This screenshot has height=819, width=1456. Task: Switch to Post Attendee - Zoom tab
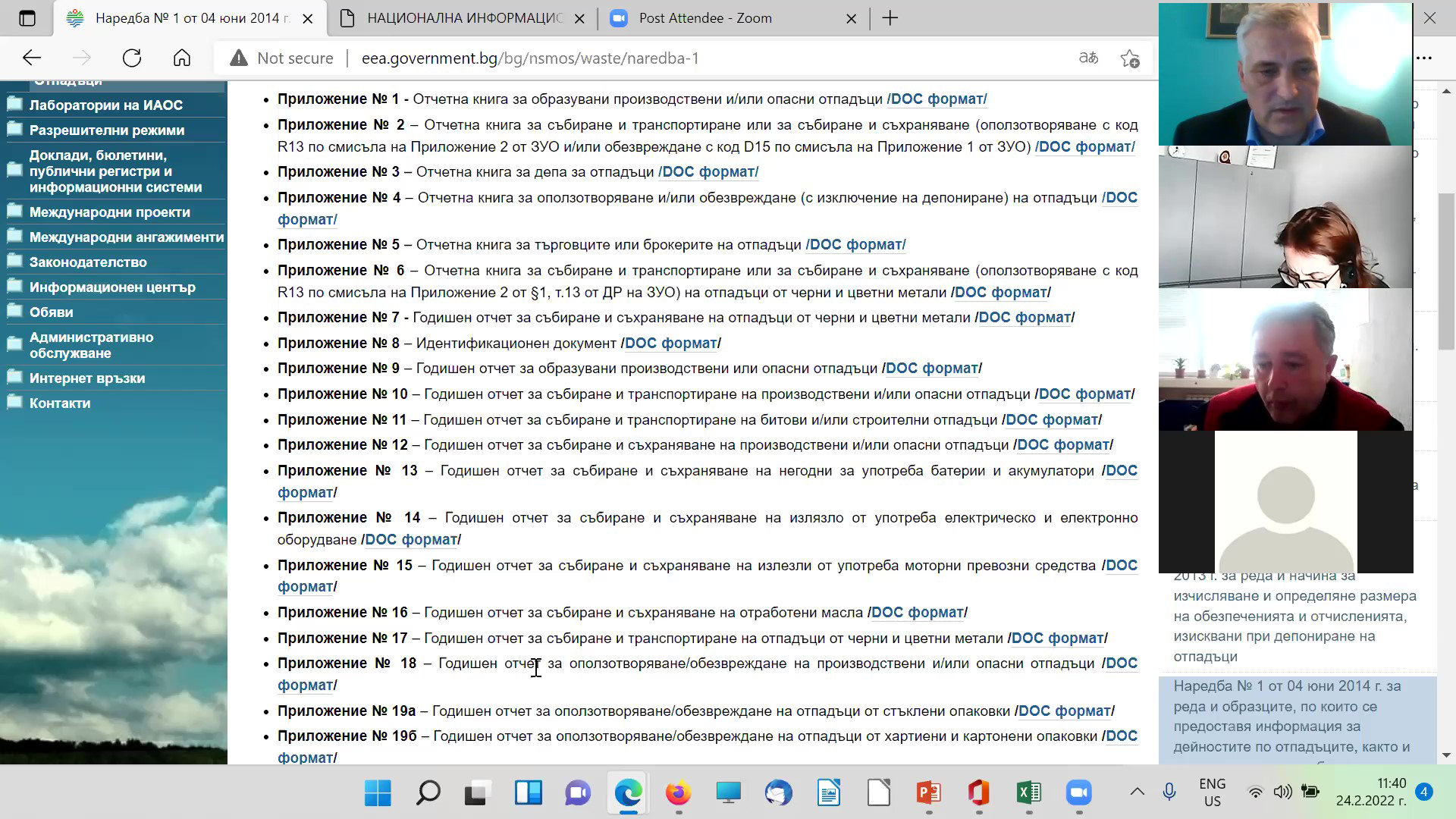705,18
